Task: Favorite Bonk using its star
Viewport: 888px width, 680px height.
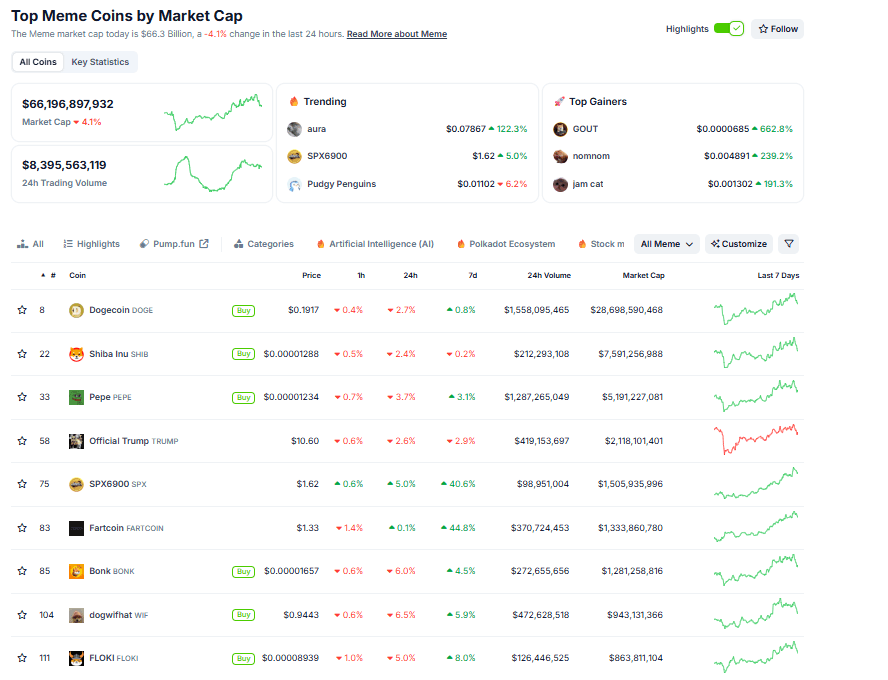Action: click(x=22, y=571)
